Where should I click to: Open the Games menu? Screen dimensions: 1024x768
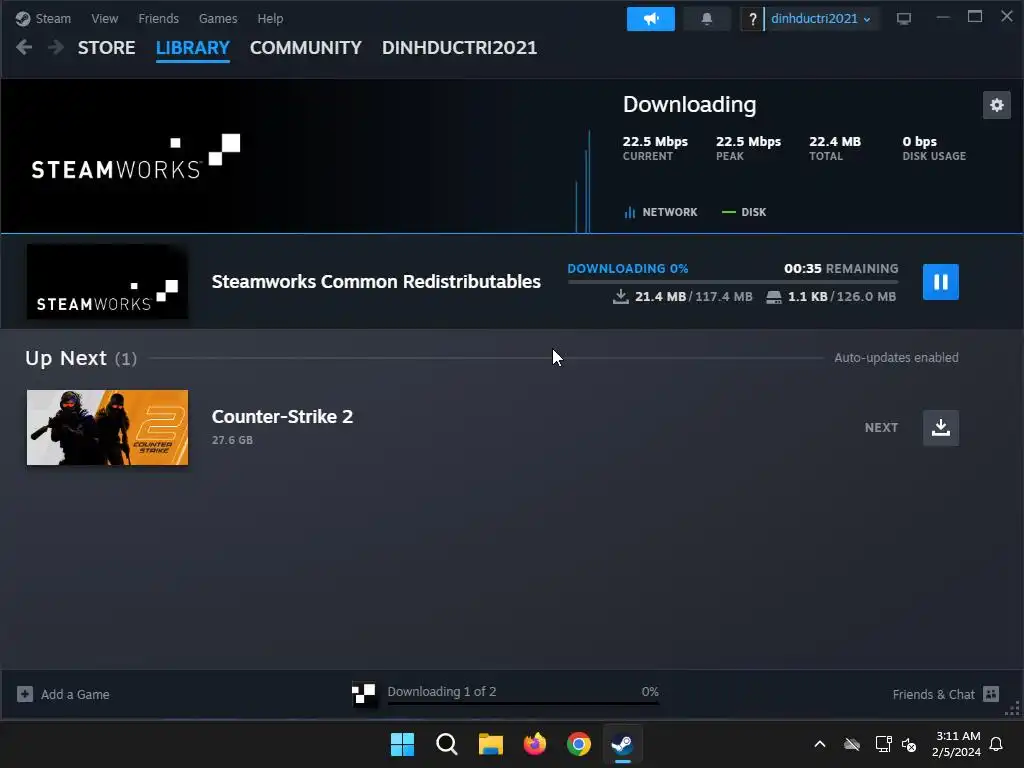point(217,19)
